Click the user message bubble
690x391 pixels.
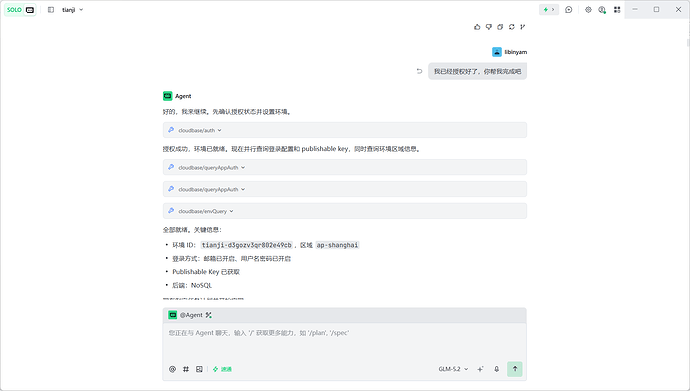(477, 71)
